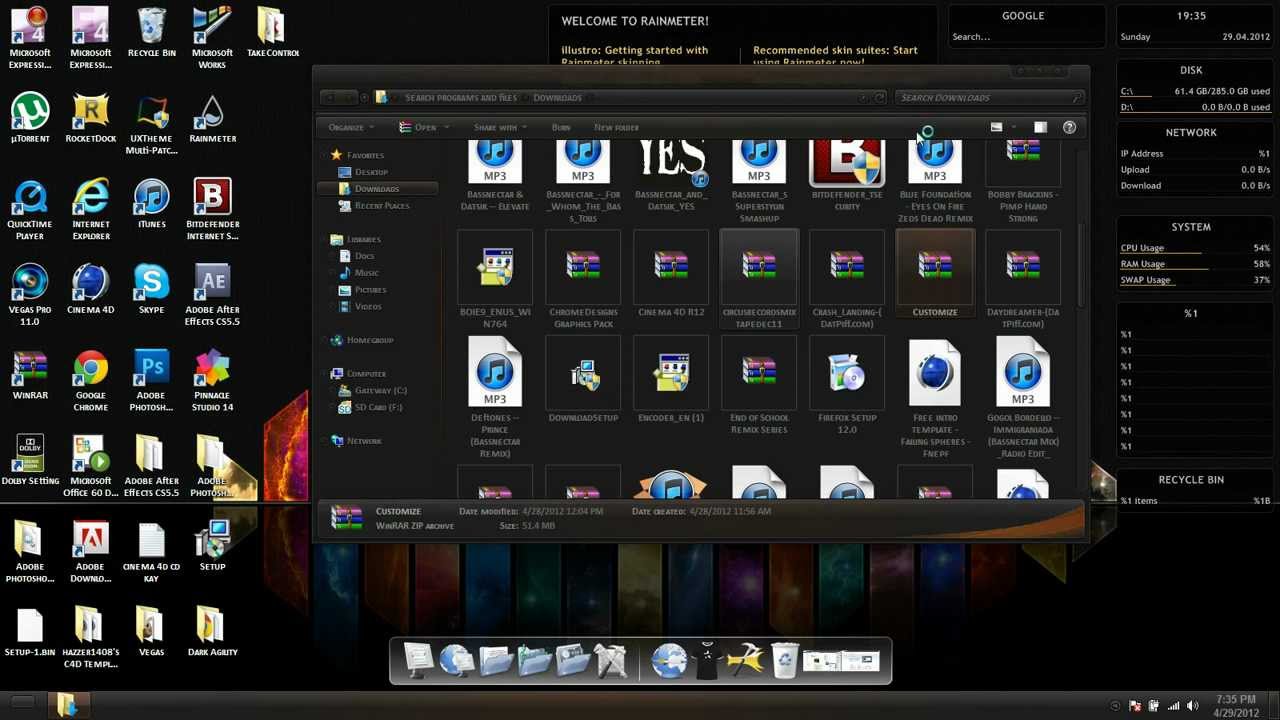Screen dimensions: 1280x720
Task: Open Cinema 4D desktop shortcut
Action: tap(91, 289)
